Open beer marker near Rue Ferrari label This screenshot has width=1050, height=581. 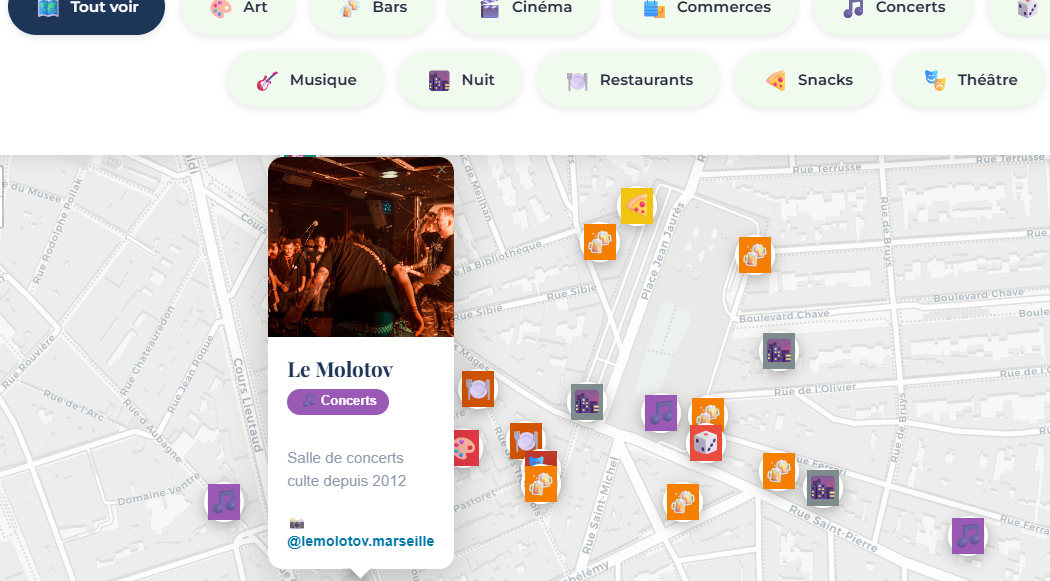click(x=779, y=471)
